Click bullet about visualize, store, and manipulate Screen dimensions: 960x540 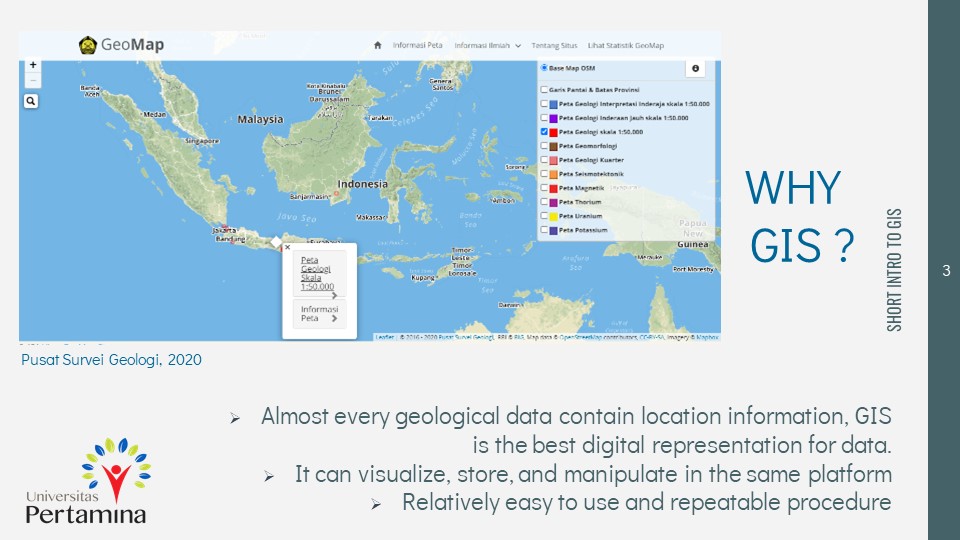[593, 474]
